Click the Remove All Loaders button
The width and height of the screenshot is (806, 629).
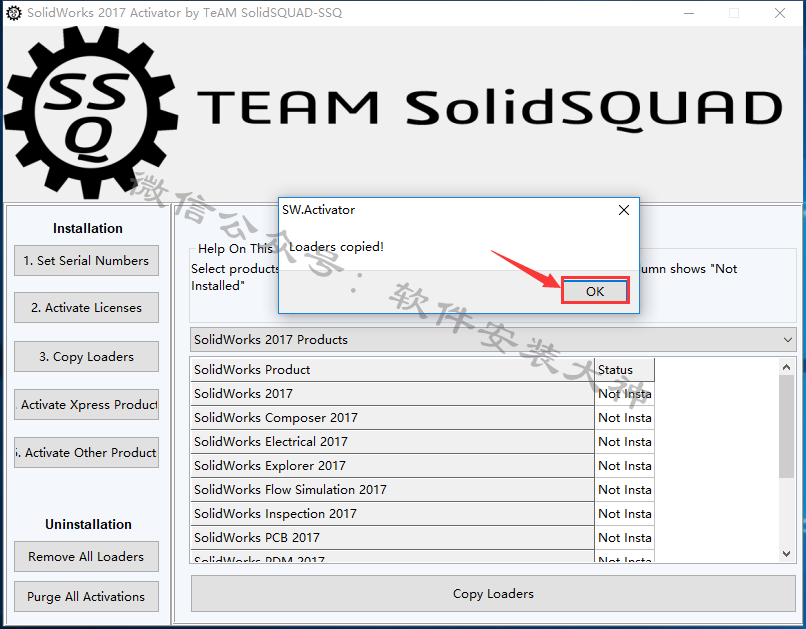click(x=86, y=557)
